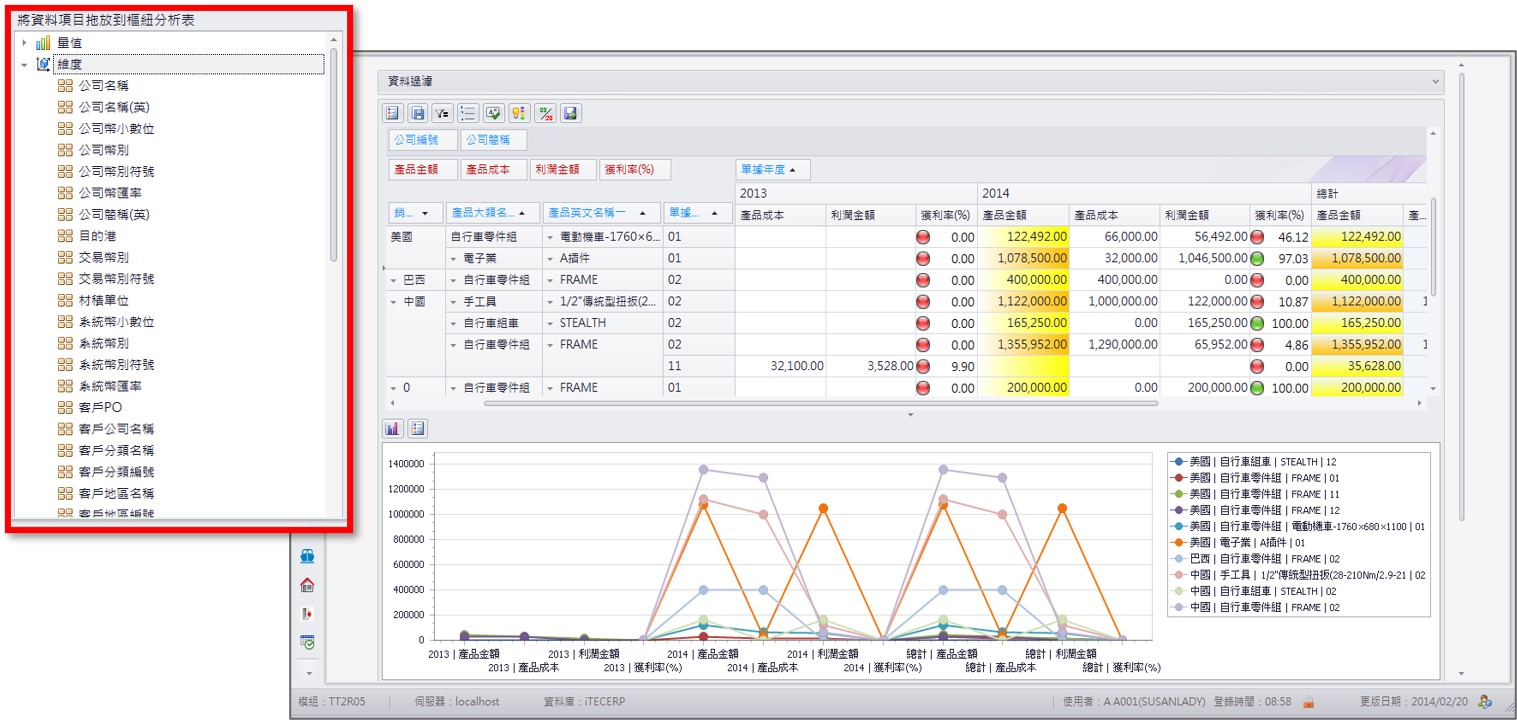Screen dimensions: 1517x720
Task: Click grid icon beside 材積單位
Action: pos(65,300)
